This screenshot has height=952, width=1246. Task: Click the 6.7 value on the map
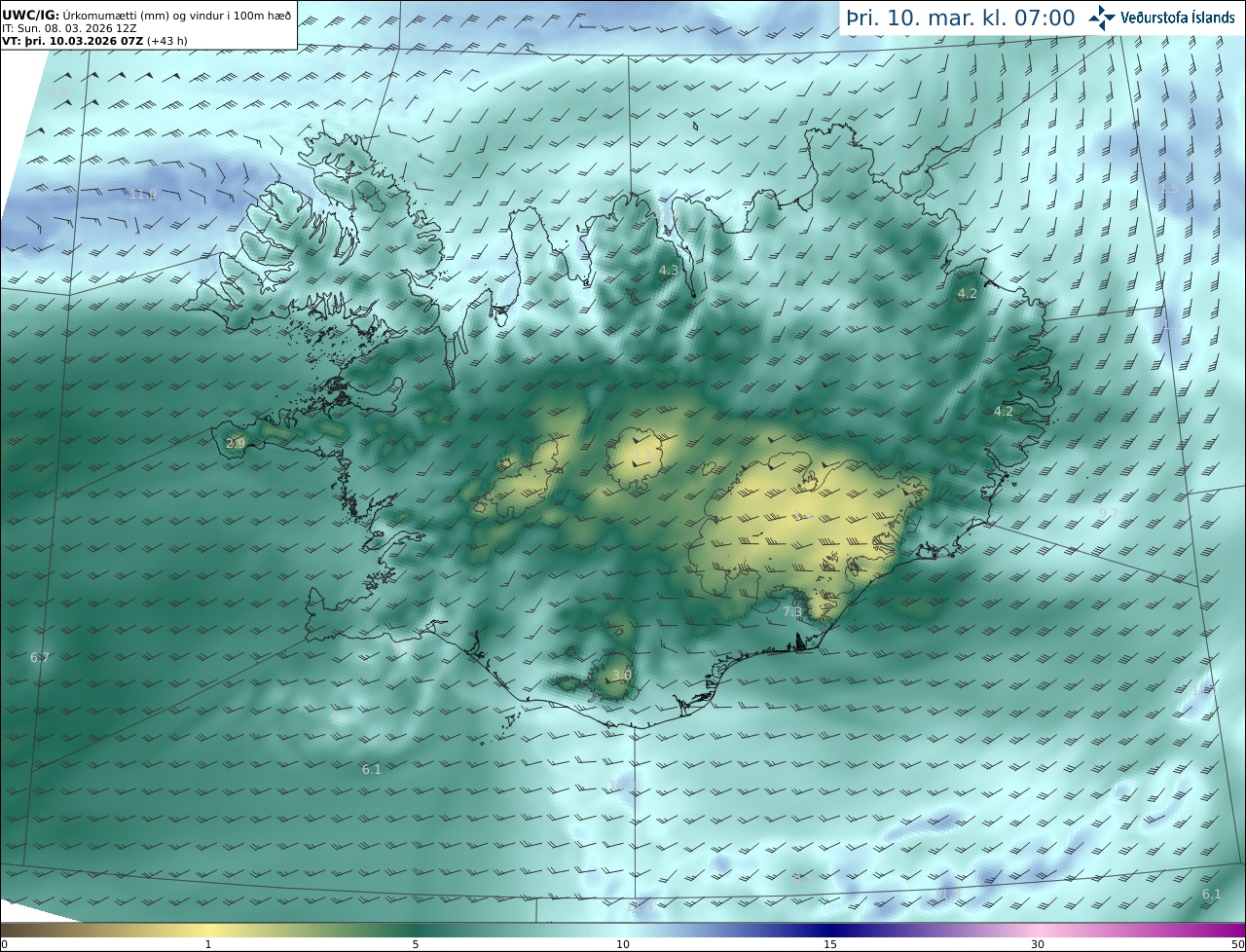(40, 658)
